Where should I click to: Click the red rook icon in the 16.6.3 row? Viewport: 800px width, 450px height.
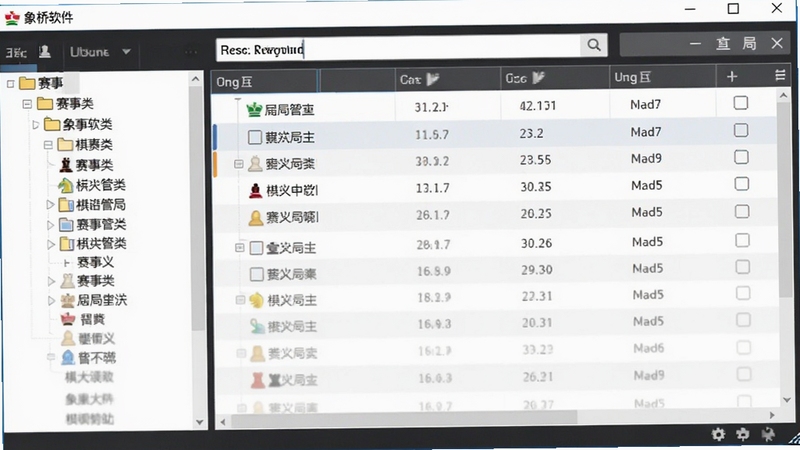[x=258, y=380]
